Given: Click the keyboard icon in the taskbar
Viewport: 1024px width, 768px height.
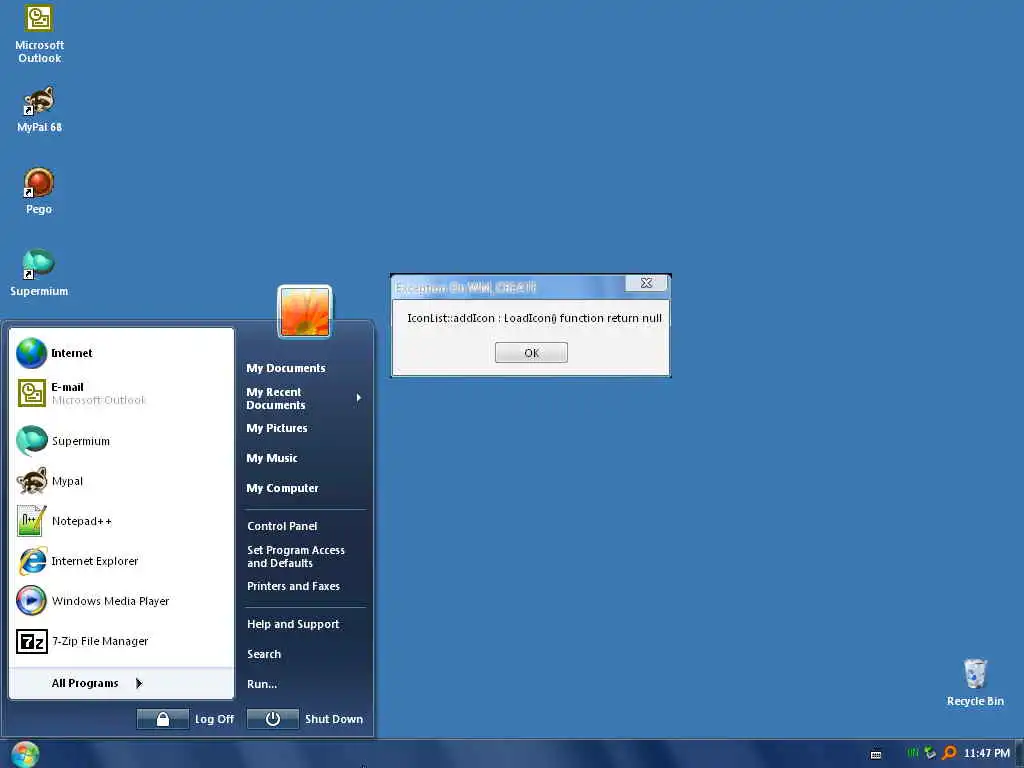Looking at the screenshot, I should click(876, 754).
